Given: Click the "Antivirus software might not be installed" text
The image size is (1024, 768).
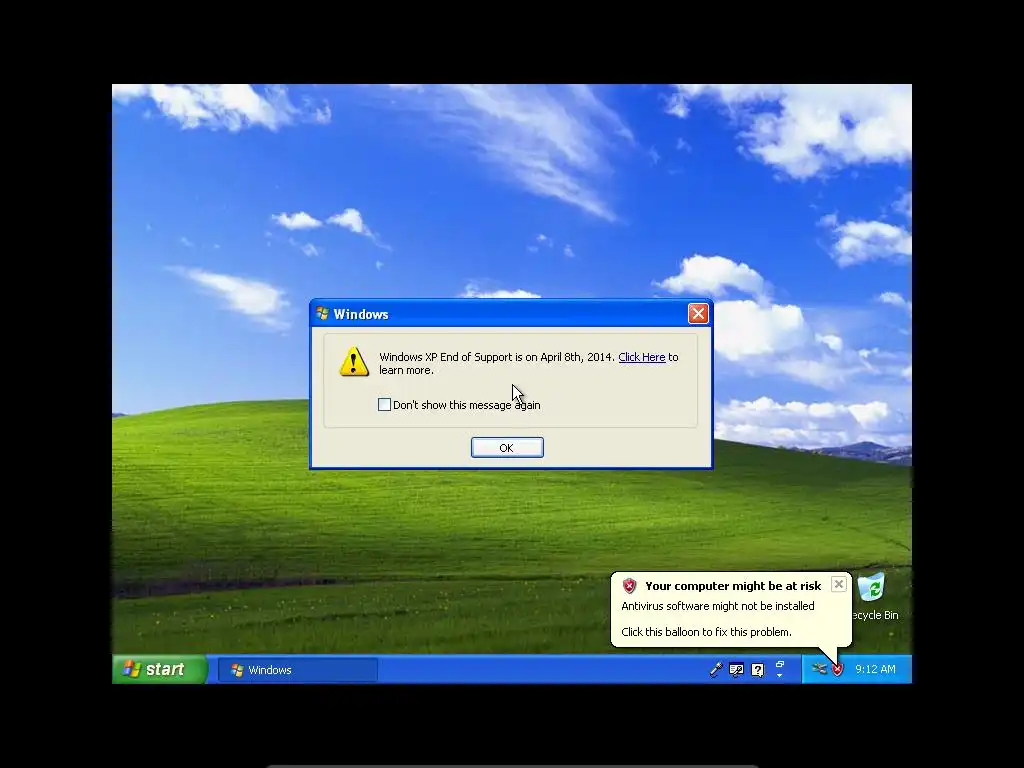Looking at the screenshot, I should click(718, 606).
